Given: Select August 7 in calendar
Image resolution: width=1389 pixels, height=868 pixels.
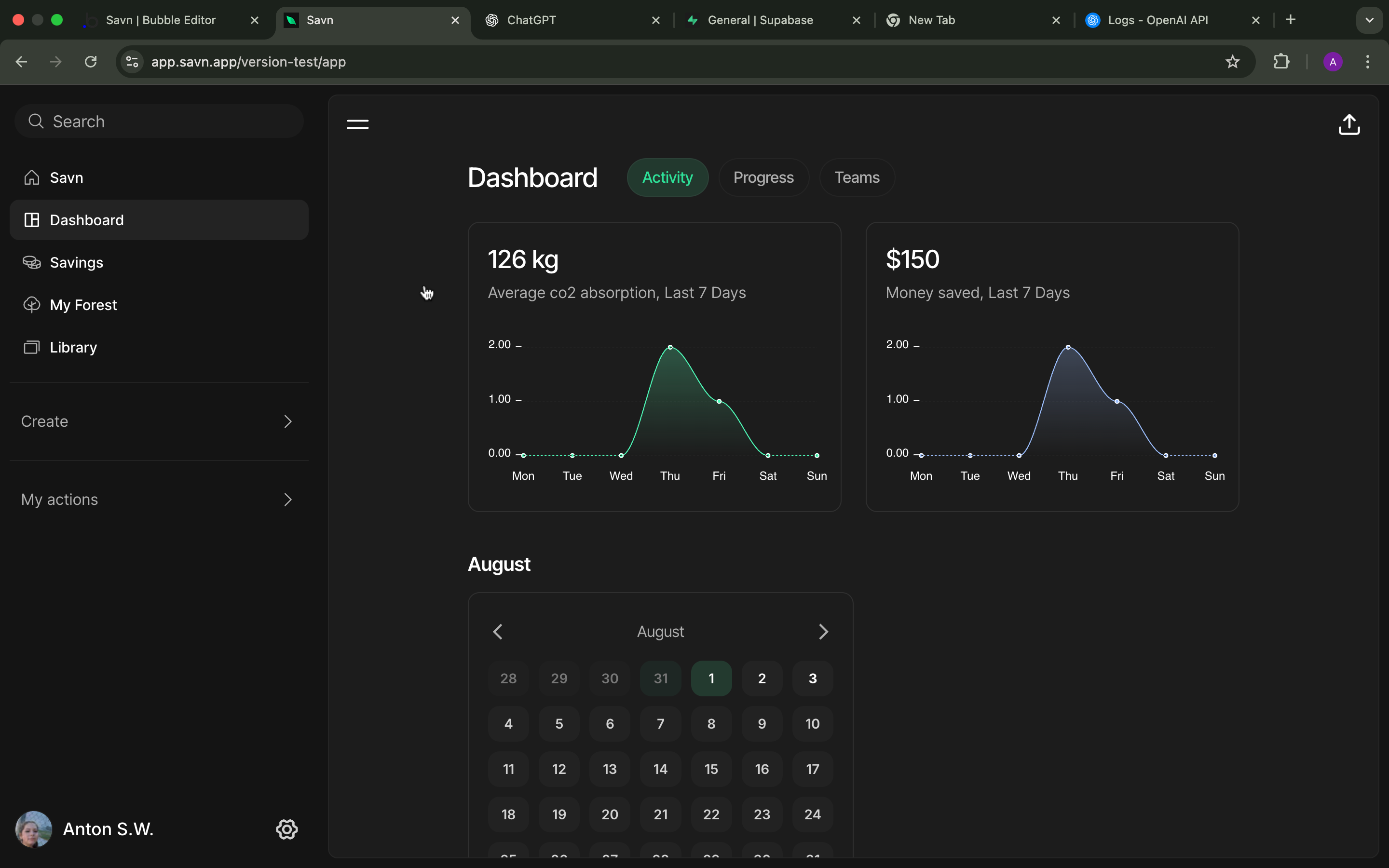Looking at the screenshot, I should coord(661,724).
